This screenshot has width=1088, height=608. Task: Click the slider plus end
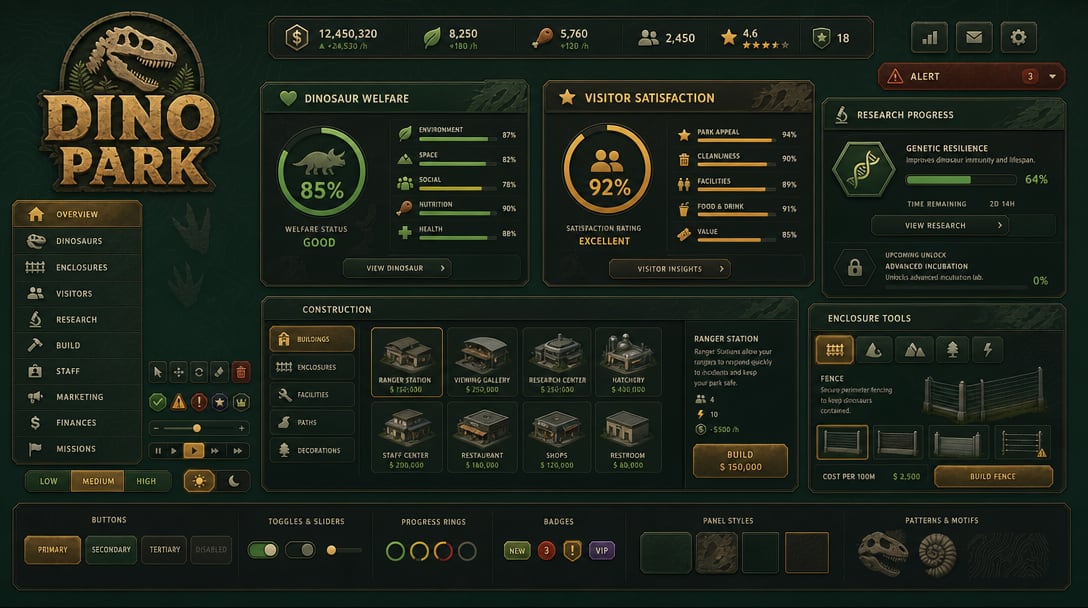pyautogui.click(x=241, y=428)
